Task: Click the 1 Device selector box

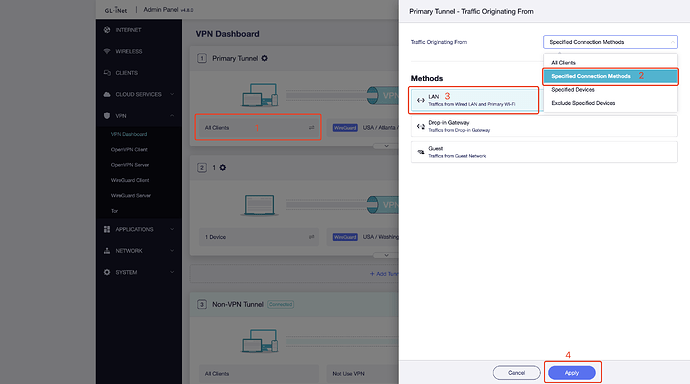Action: [258, 237]
